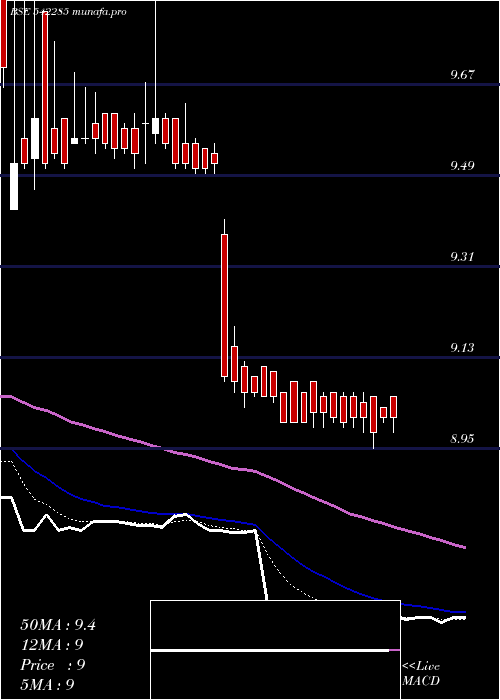Select the 5MA : 9 readout
Image resolution: width=500 pixels, height=700 pixels.
click(x=47, y=685)
